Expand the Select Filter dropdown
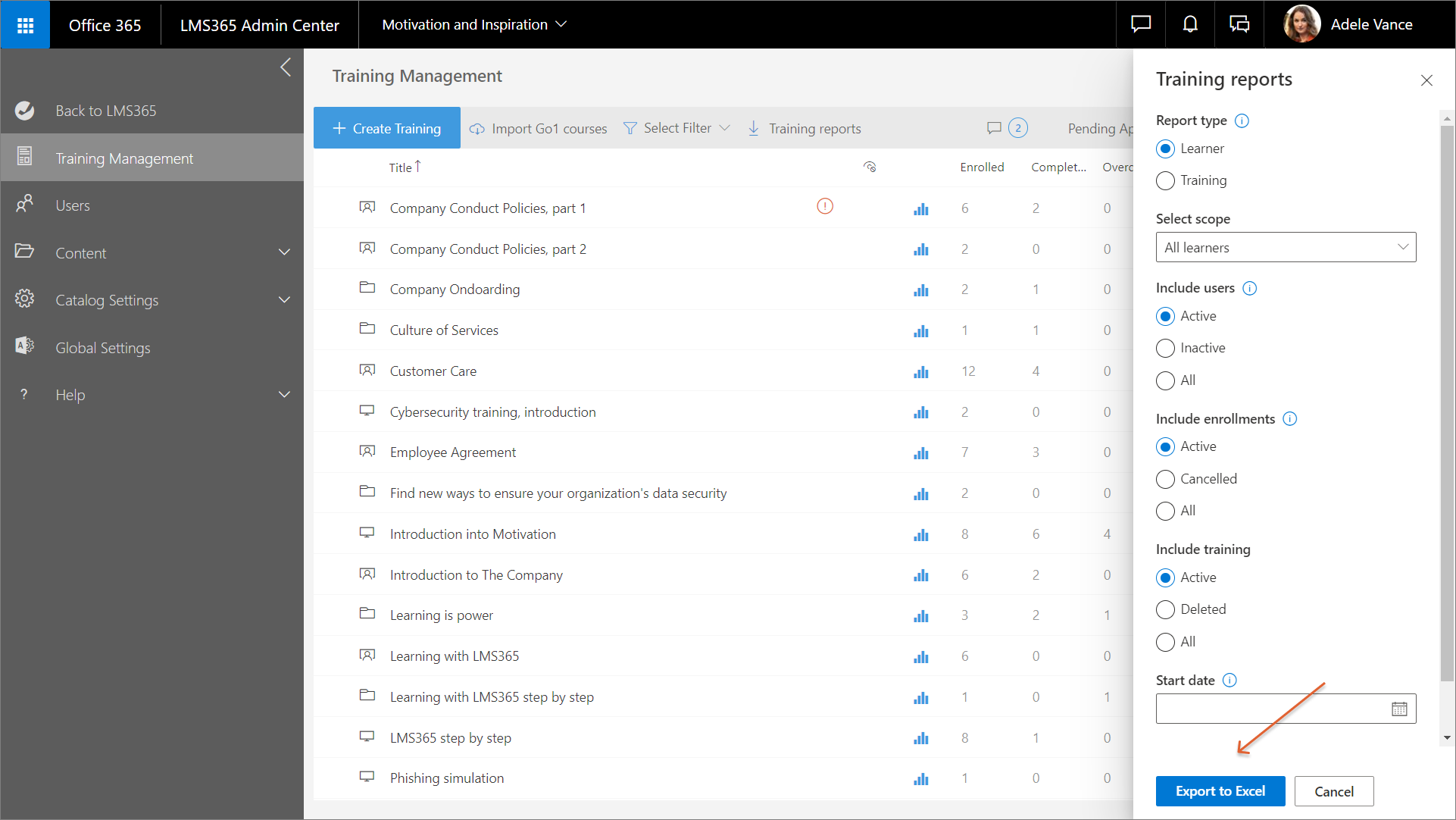 point(676,128)
